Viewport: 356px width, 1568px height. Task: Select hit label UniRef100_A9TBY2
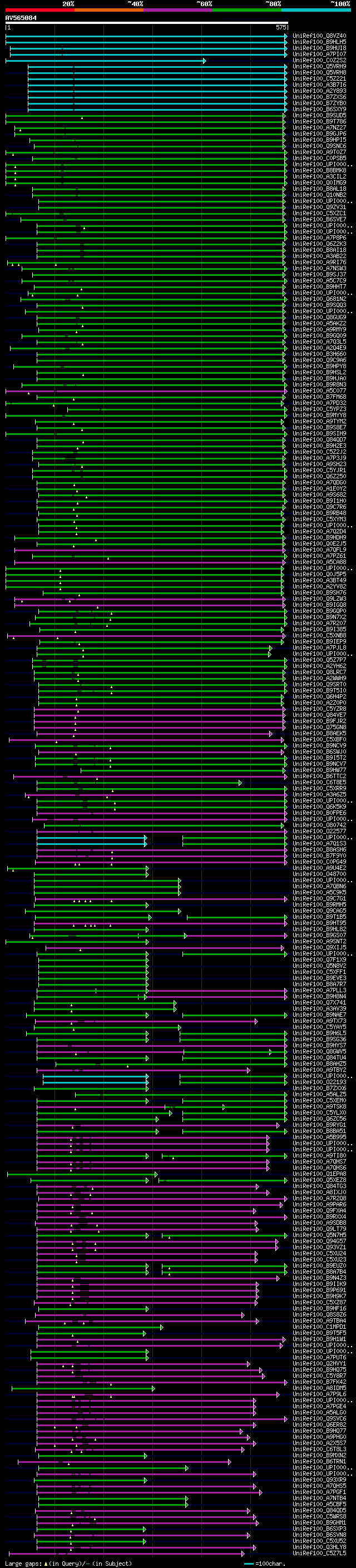[x=319, y=1071]
